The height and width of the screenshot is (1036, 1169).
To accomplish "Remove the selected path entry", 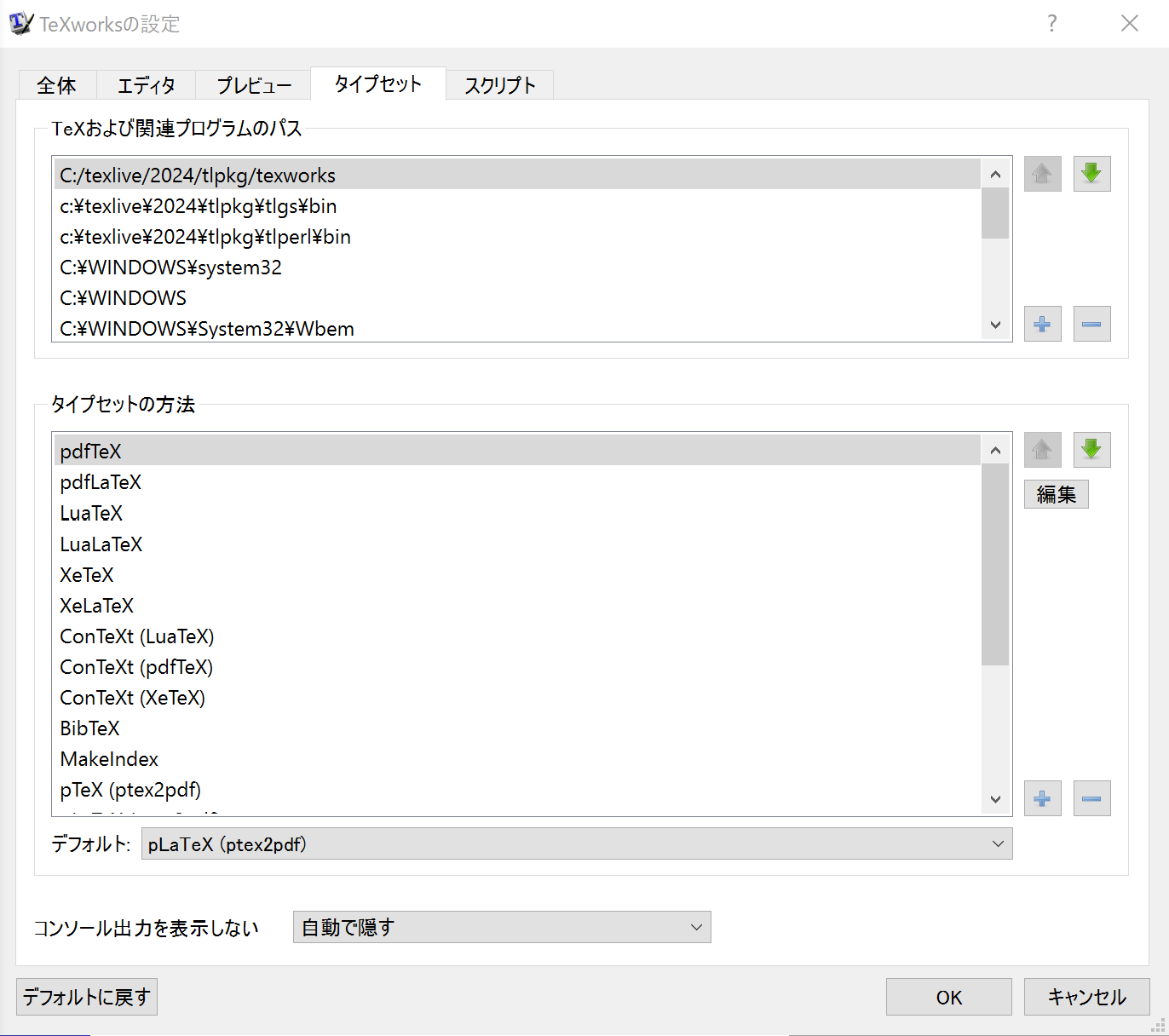I will click(x=1091, y=324).
